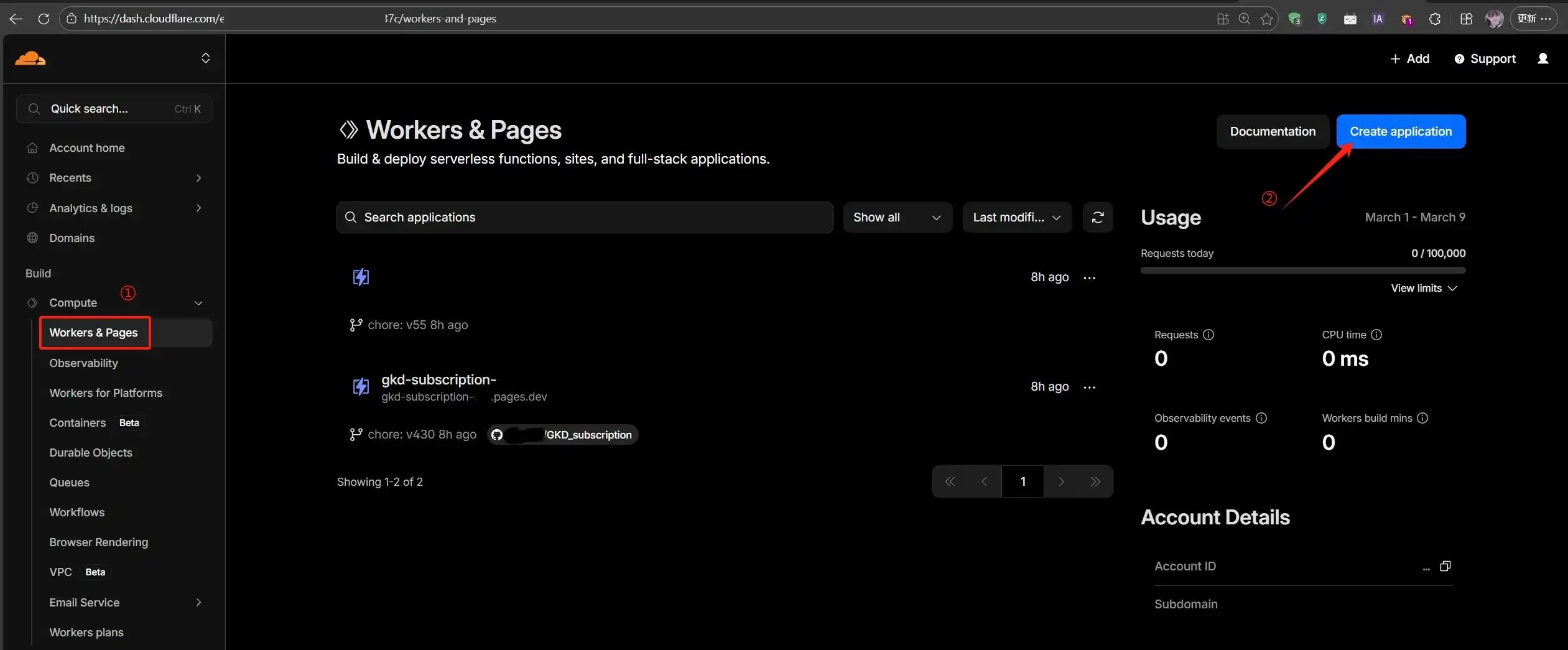Open Queues in the sidebar
This screenshot has height=650, width=1568.
point(69,482)
